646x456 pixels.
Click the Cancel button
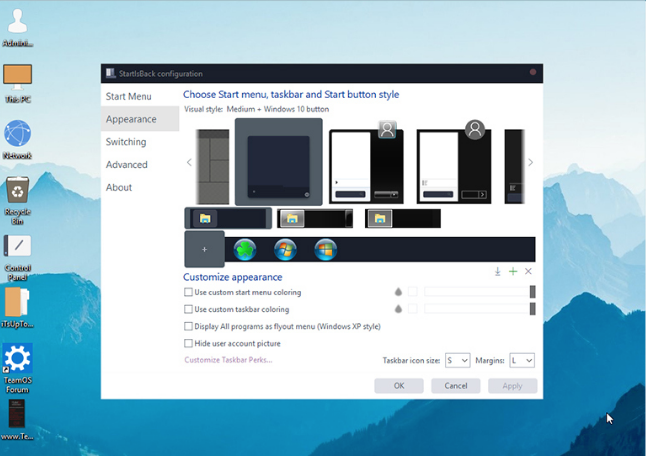[x=456, y=386]
